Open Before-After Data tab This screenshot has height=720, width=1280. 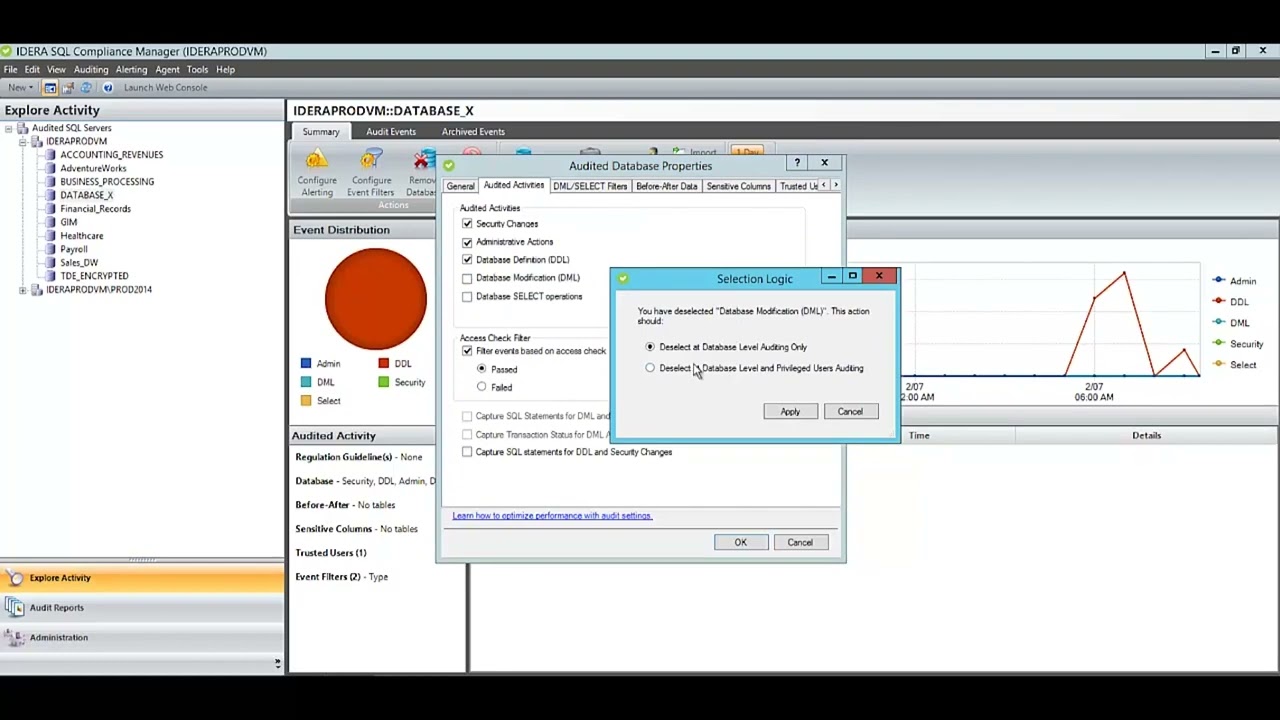pos(666,186)
